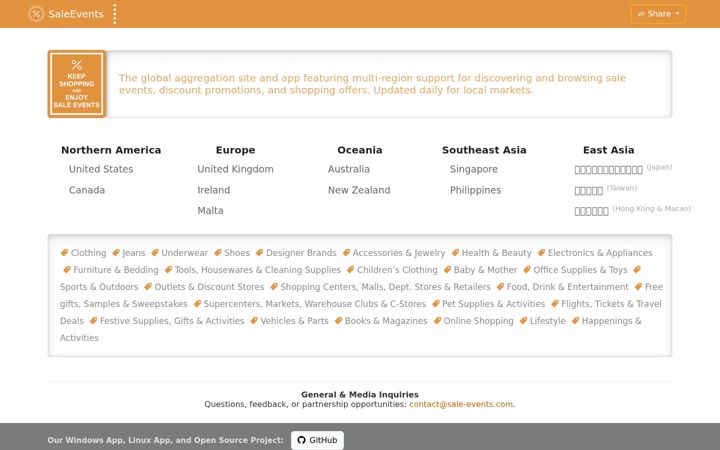Click tag icon beside Online Shopping
Image resolution: width=720 pixels, height=450 pixels.
tap(437, 321)
